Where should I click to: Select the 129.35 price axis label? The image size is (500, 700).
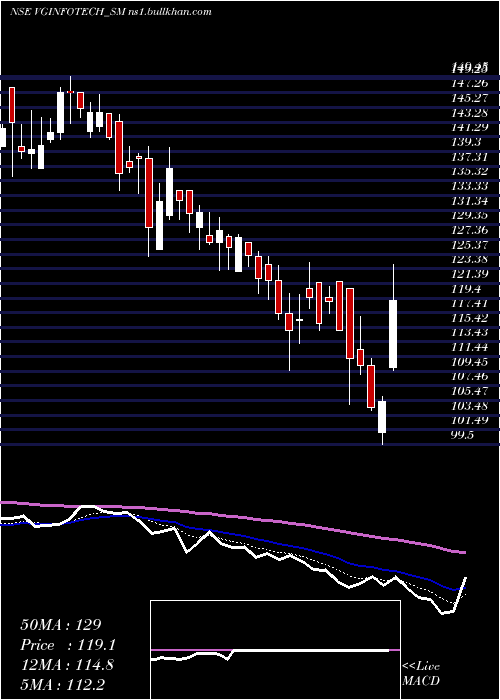click(469, 216)
